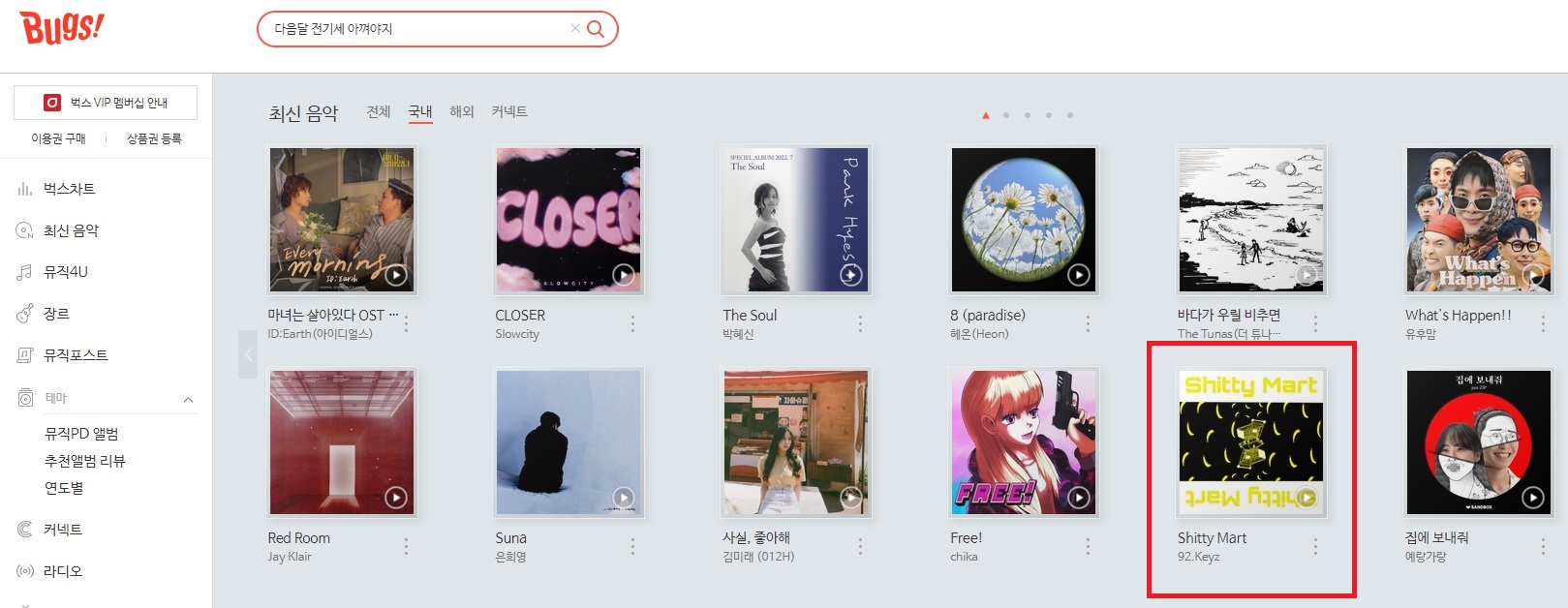Collapse the 테마 theme section

click(x=188, y=399)
